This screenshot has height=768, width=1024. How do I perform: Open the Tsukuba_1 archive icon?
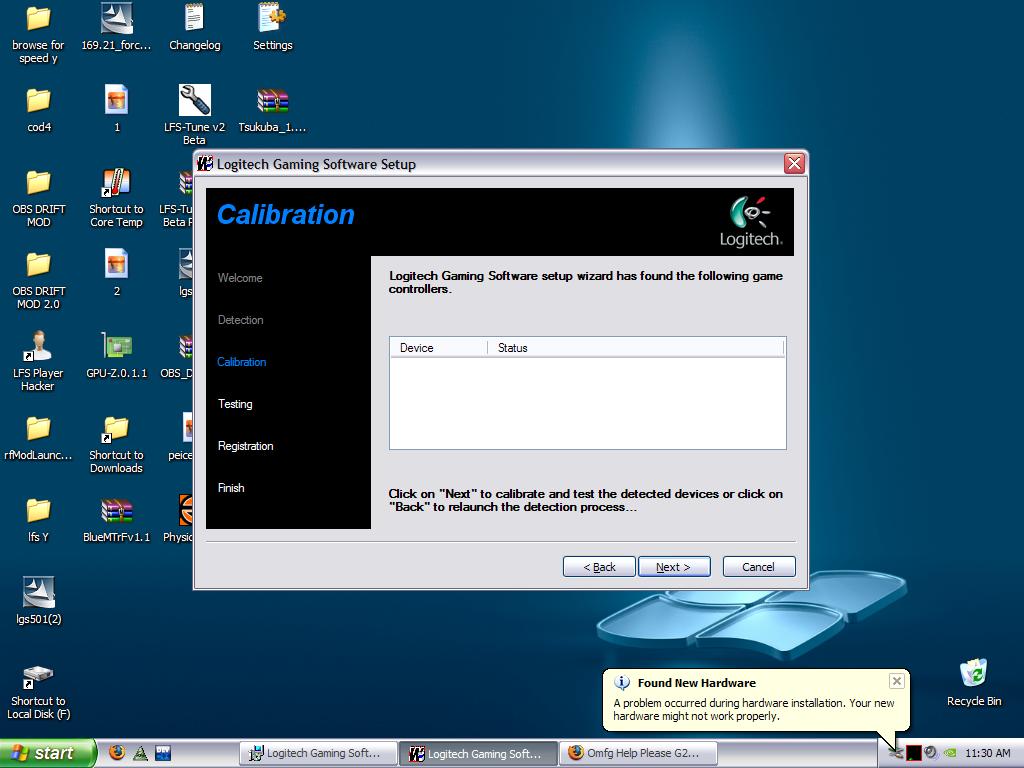tap(272, 110)
